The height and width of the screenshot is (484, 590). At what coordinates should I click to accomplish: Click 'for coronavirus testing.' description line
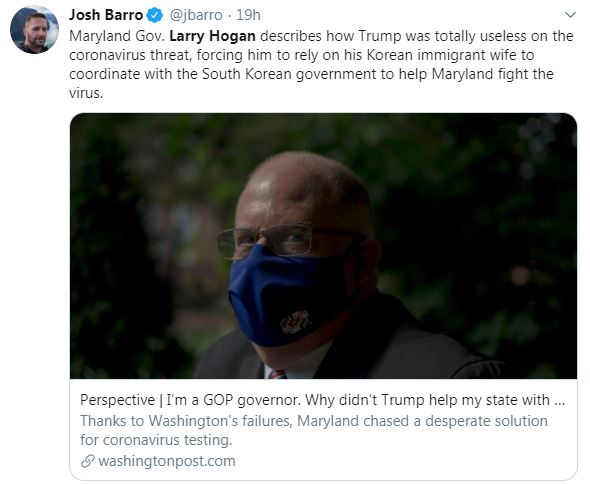[156, 440]
